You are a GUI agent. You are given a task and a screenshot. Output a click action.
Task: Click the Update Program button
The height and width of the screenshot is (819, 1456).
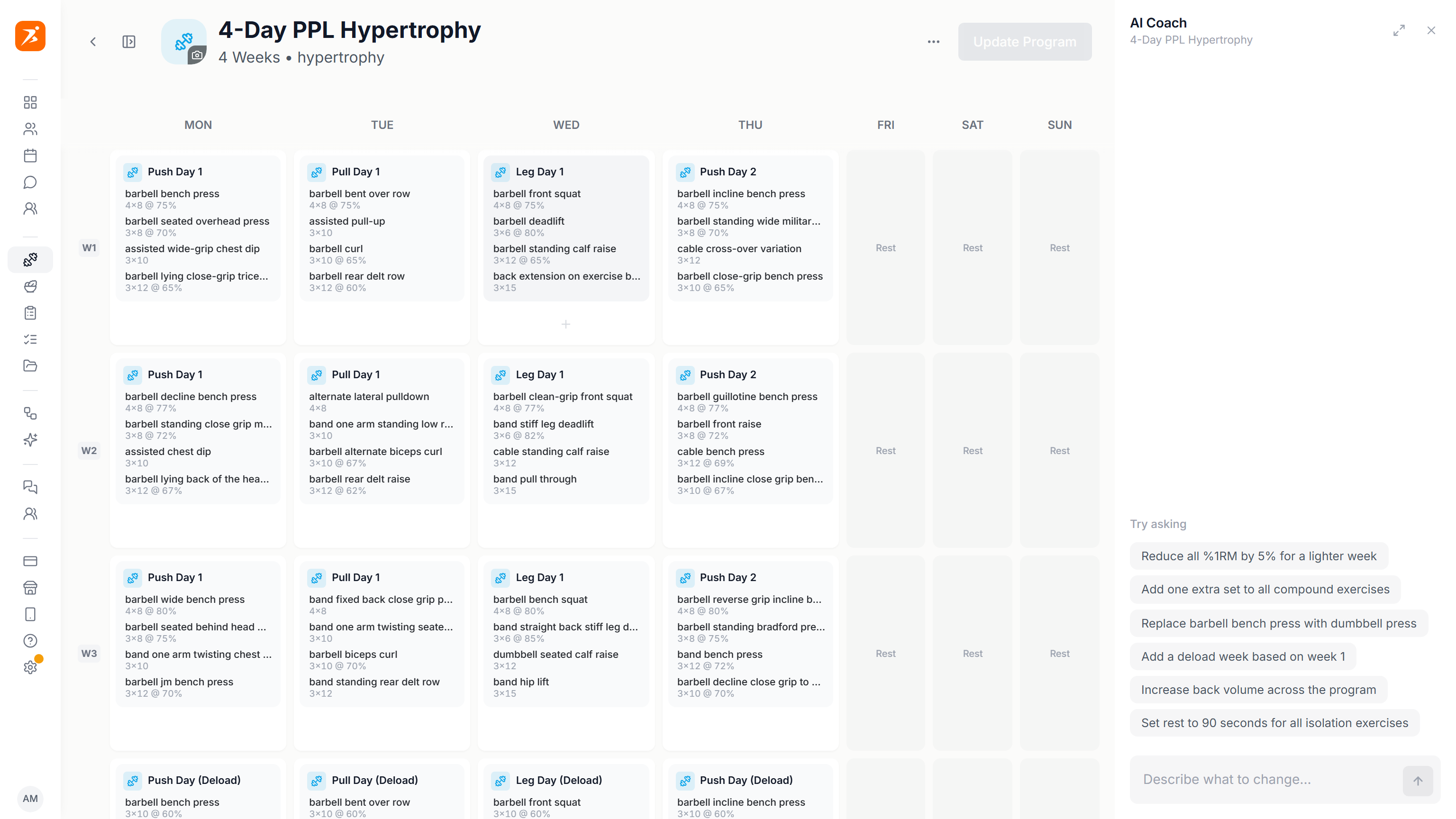pos(1025,42)
